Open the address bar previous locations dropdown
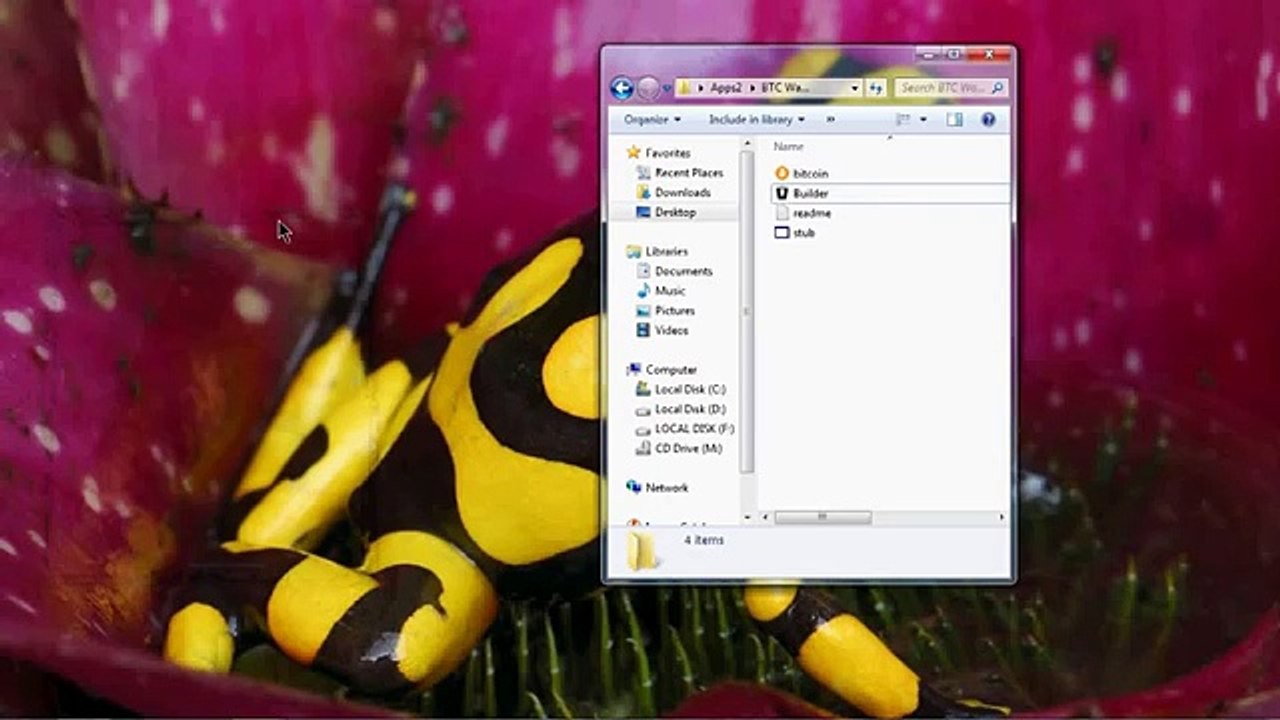Image resolution: width=1280 pixels, height=720 pixels. (855, 88)
